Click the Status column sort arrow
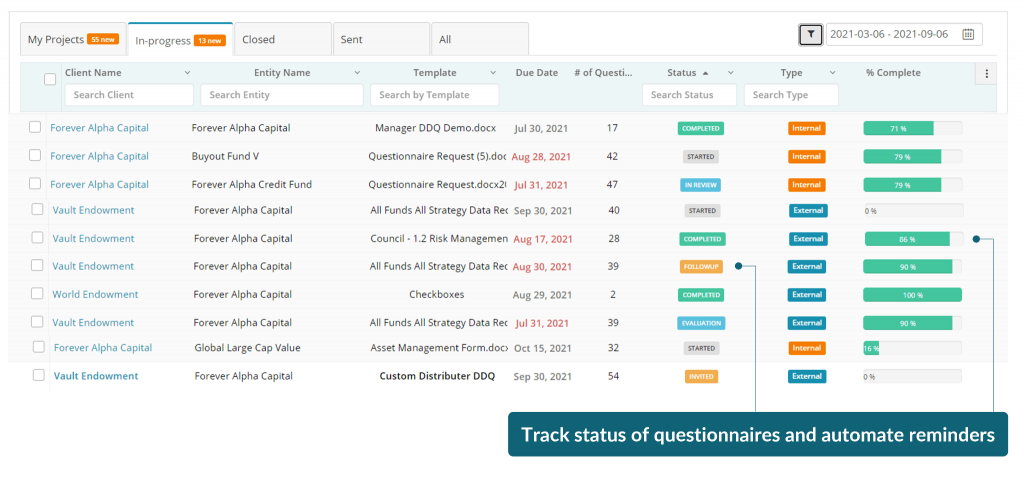 [706, 73]
